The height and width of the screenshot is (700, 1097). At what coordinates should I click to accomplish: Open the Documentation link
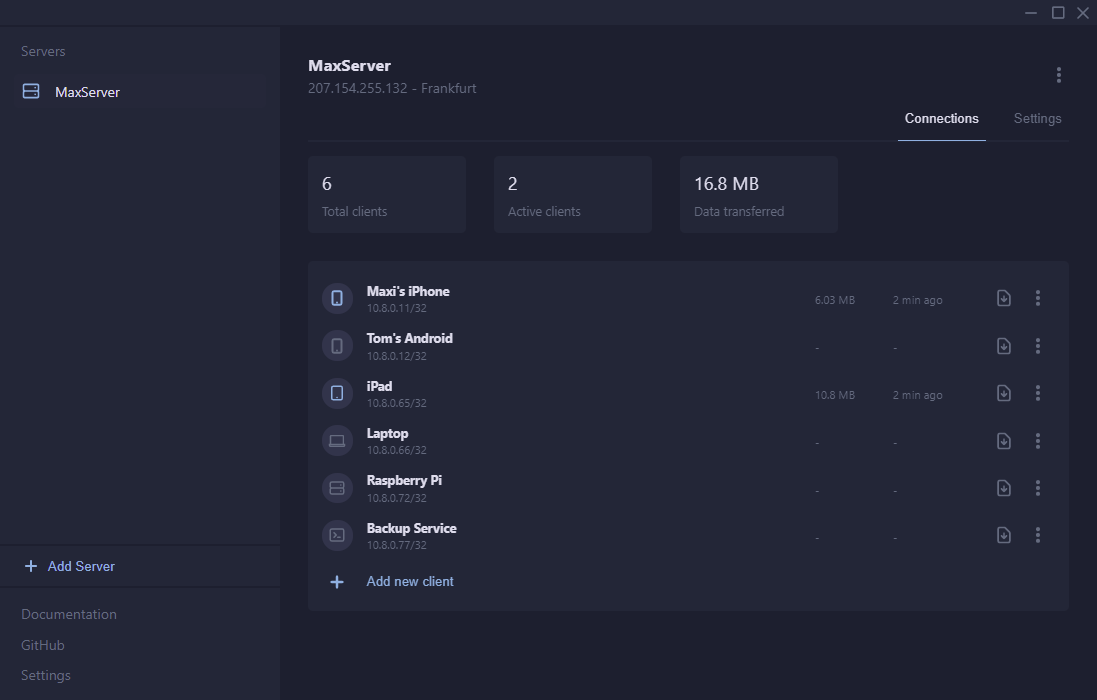68,614
